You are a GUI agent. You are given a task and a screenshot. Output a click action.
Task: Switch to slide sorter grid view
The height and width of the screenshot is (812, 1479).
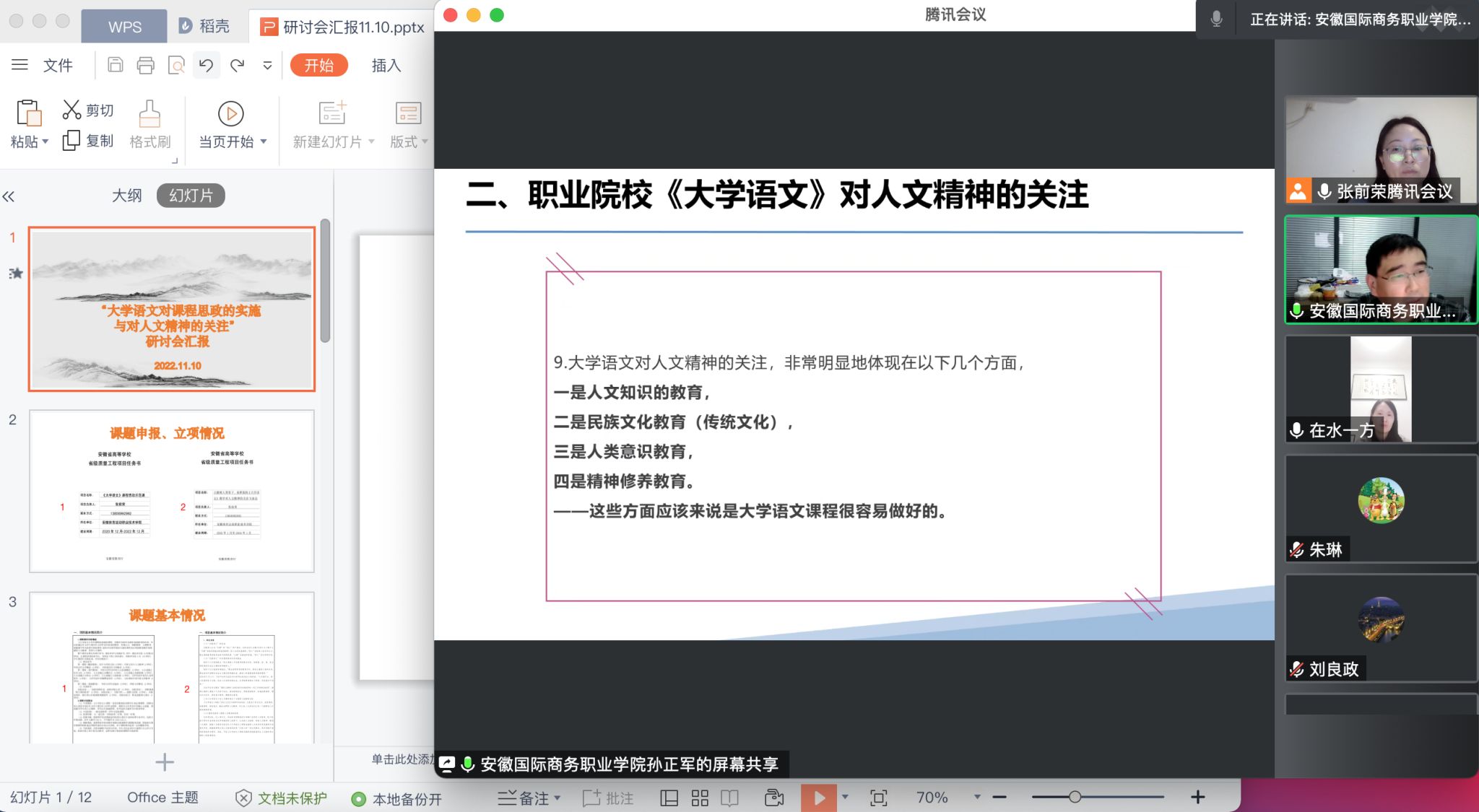[700, 798]
